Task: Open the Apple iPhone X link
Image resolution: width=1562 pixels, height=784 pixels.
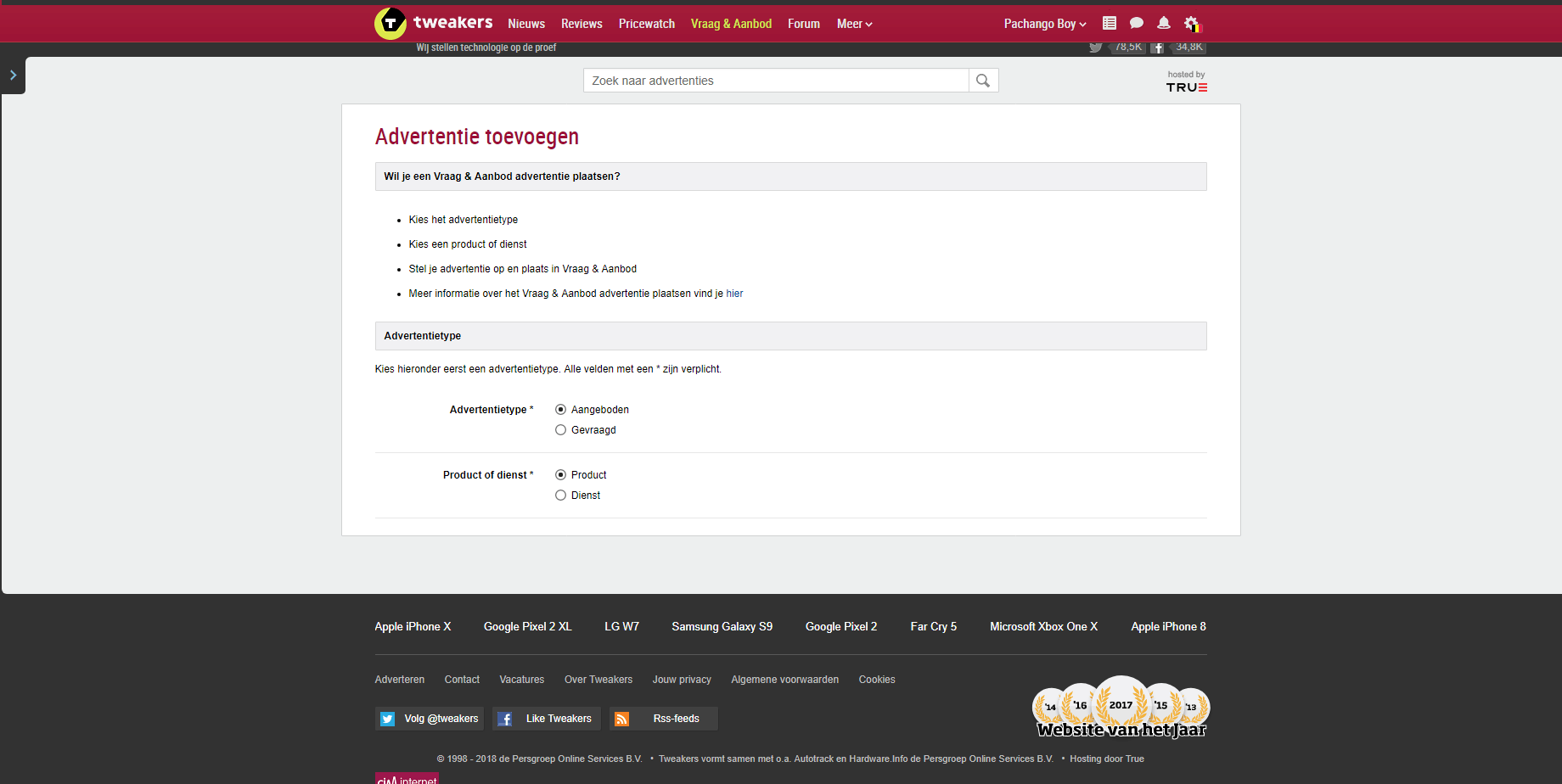Action: [x=413, y=627]
